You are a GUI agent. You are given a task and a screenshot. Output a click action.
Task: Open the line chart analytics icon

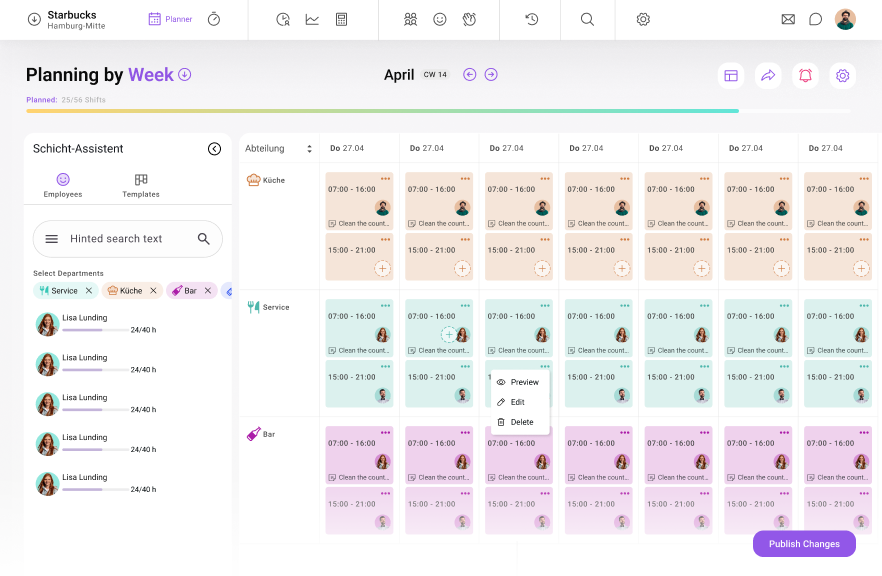tap(312, 19)
